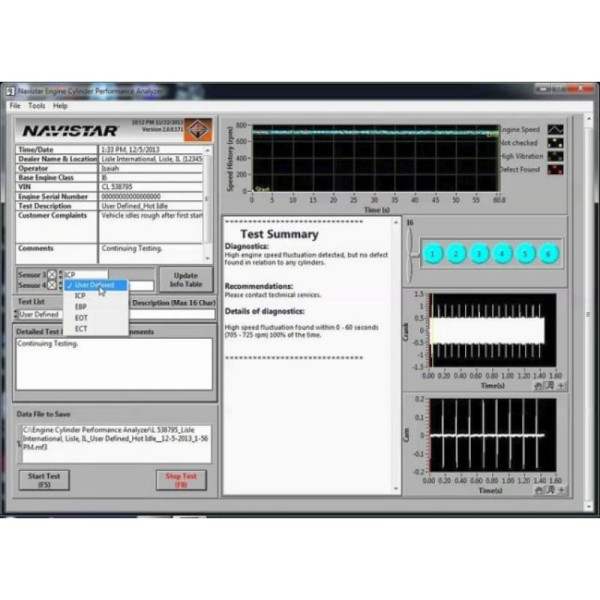
Task: Choose EBP in the sensor dropdown
Action: tap(81, 307)
